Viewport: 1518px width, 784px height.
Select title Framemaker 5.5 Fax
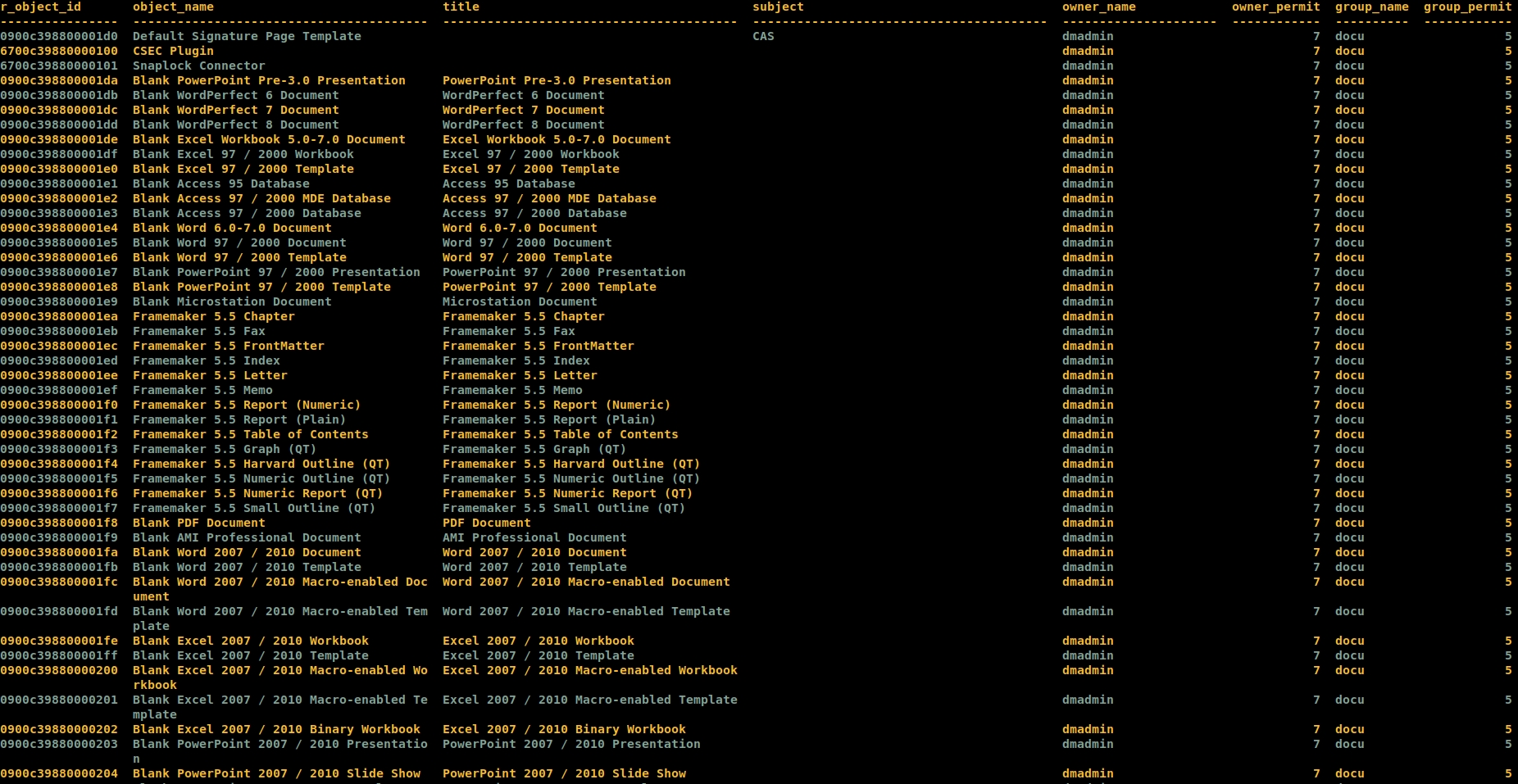coord(509,331)
